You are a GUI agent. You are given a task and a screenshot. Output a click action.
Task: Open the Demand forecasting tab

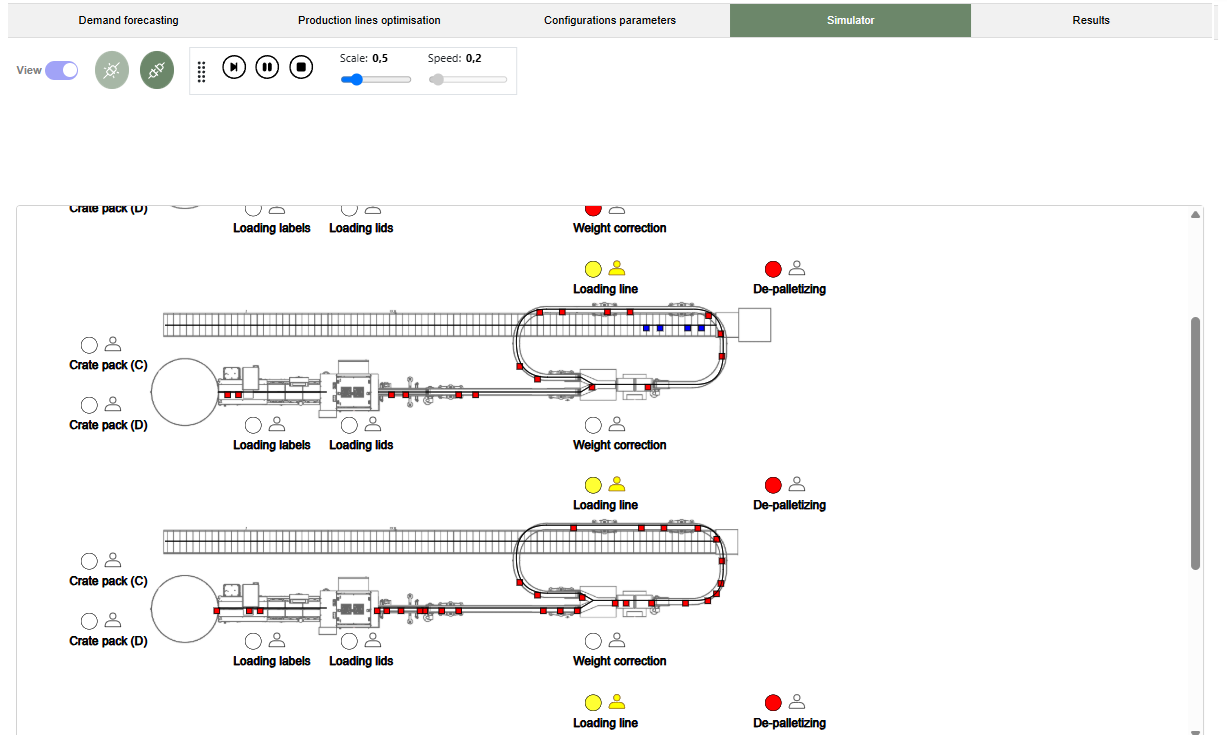(x=128, y=20)
